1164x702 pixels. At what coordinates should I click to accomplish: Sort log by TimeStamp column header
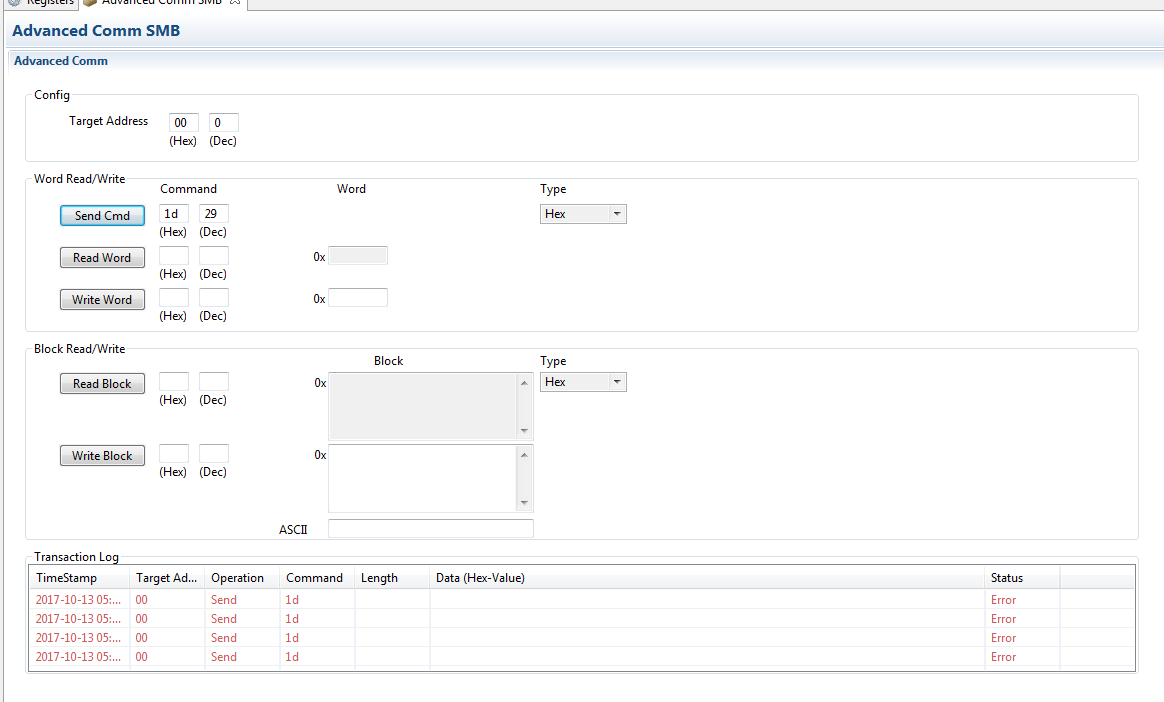point(79,578)
